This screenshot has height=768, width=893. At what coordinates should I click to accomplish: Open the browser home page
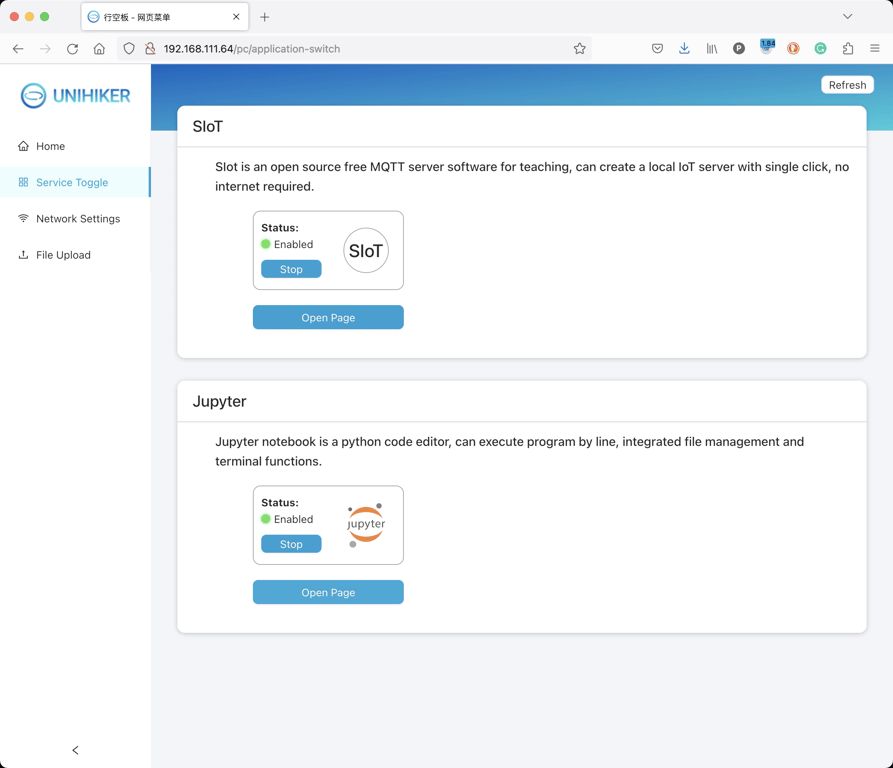99,49
